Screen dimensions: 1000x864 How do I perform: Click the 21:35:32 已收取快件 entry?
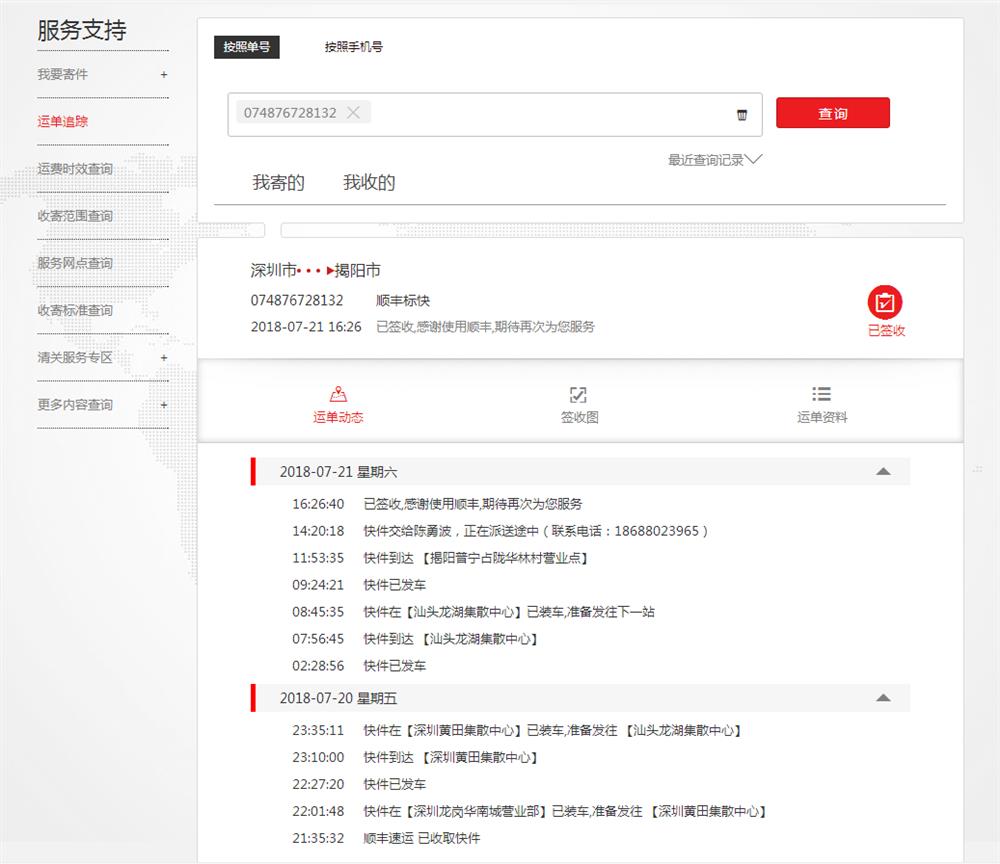pyautogui.click(x=386, y=838)
